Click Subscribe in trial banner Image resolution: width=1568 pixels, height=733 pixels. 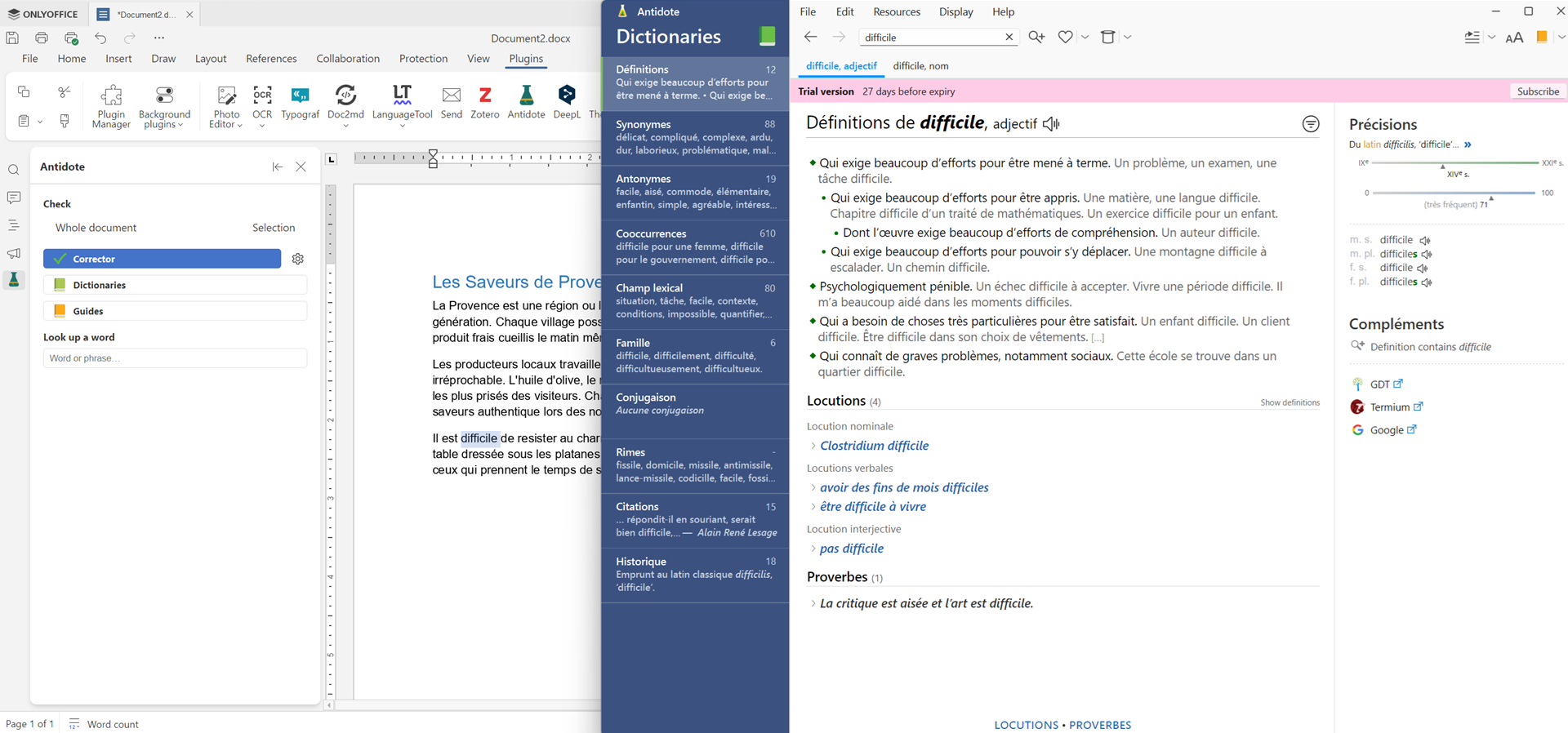click(x=1538, y=91)
